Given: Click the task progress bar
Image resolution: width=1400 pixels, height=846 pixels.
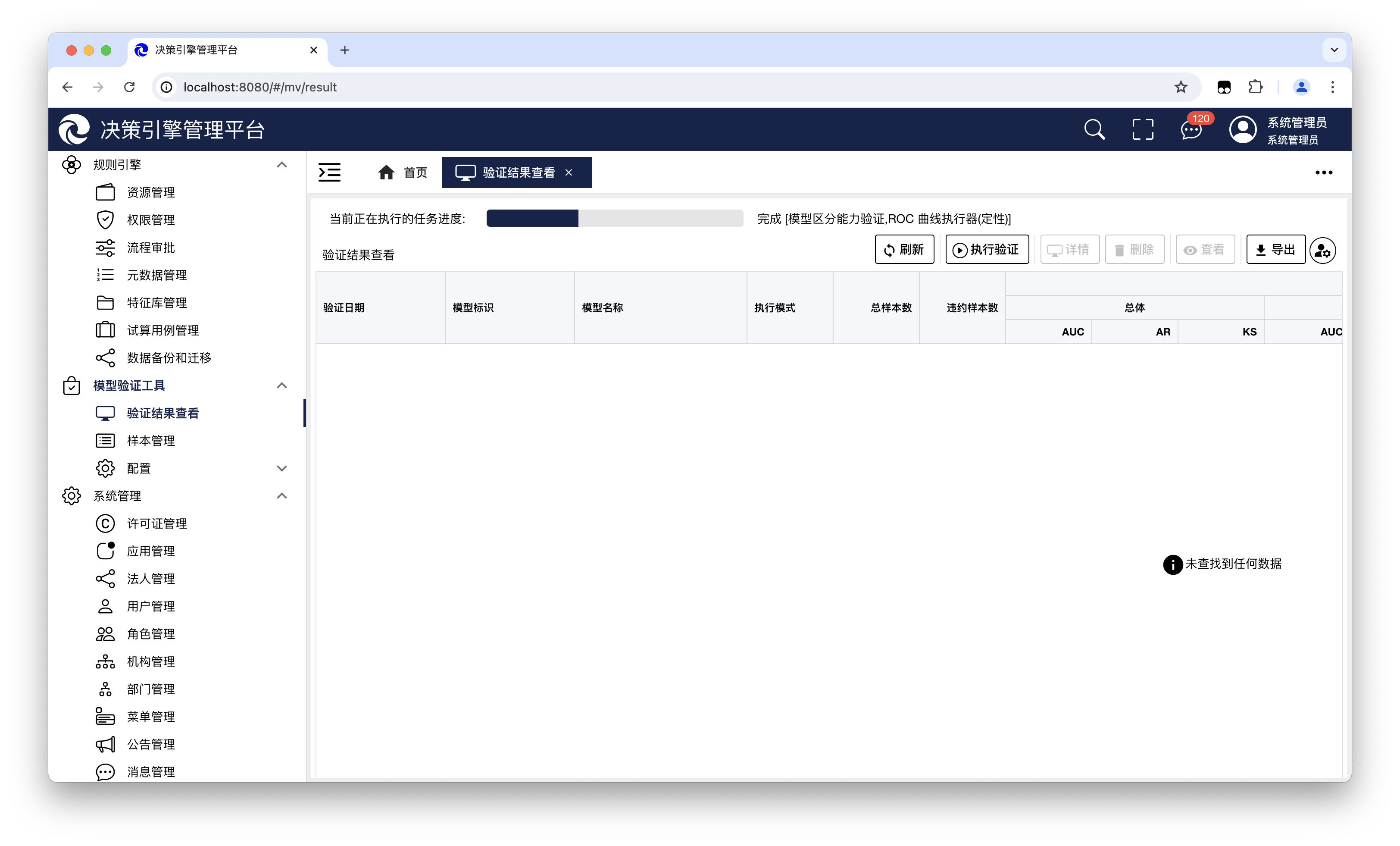Looking at the screenshot, I should 614,218.
